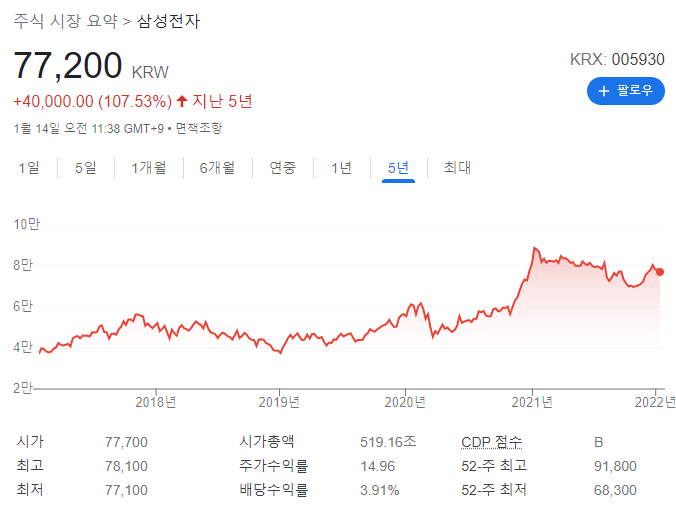Viewport: 676px width, 518px height.
Task: Click the 6만 y-axis label
Action: tap(23, 306)
